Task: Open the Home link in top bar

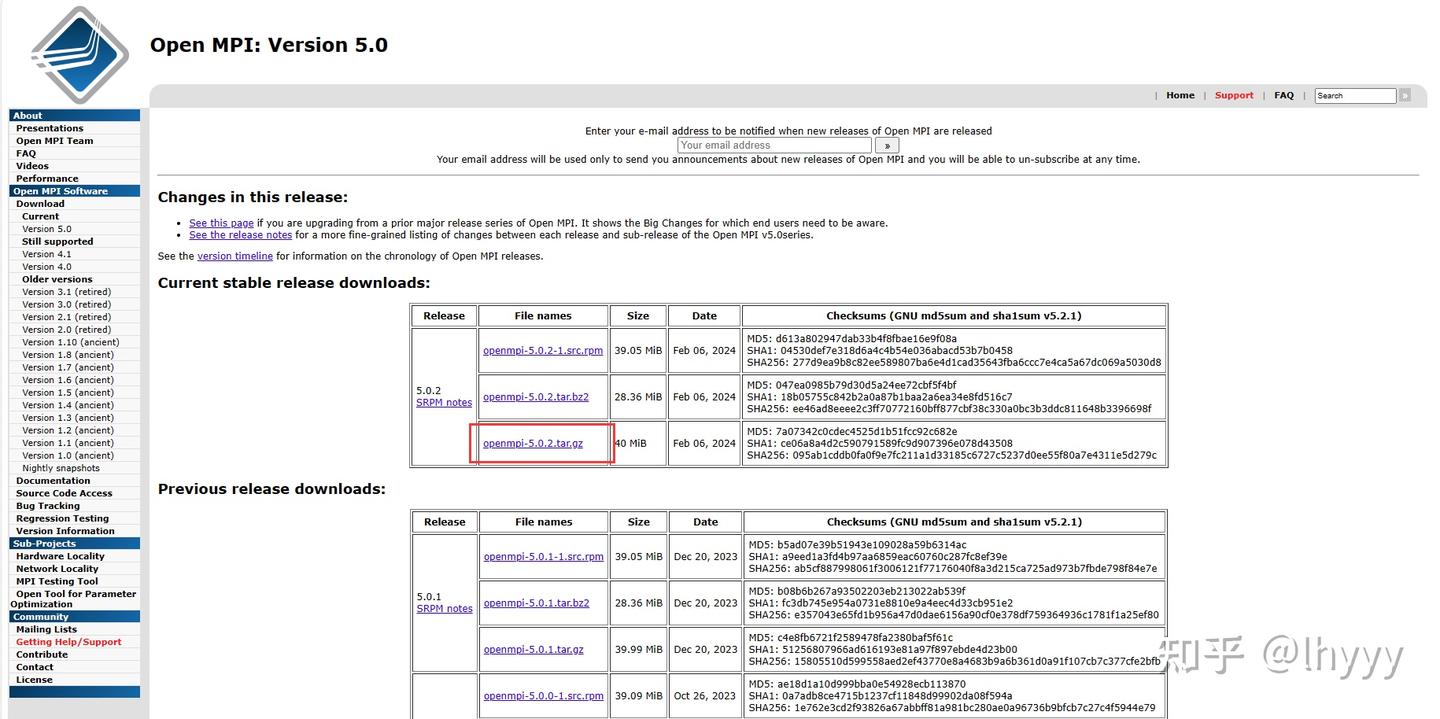Action: point(1180,96)
